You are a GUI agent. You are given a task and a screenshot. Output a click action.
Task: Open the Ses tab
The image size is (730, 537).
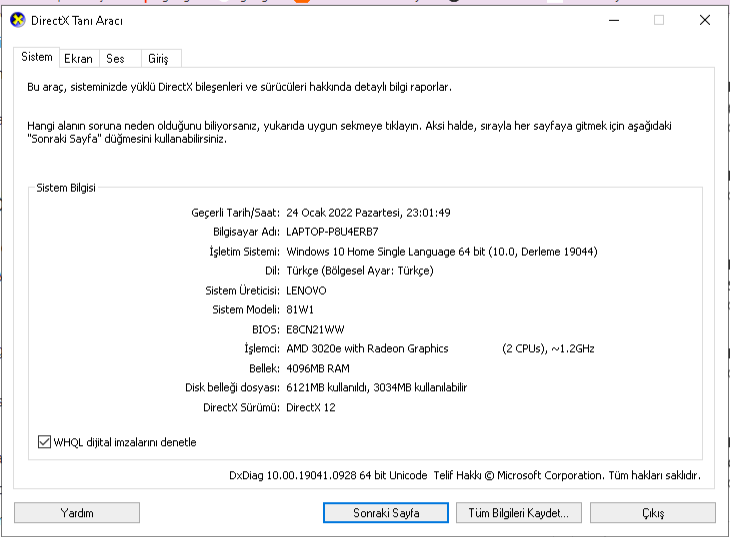[x=120, y=59]
